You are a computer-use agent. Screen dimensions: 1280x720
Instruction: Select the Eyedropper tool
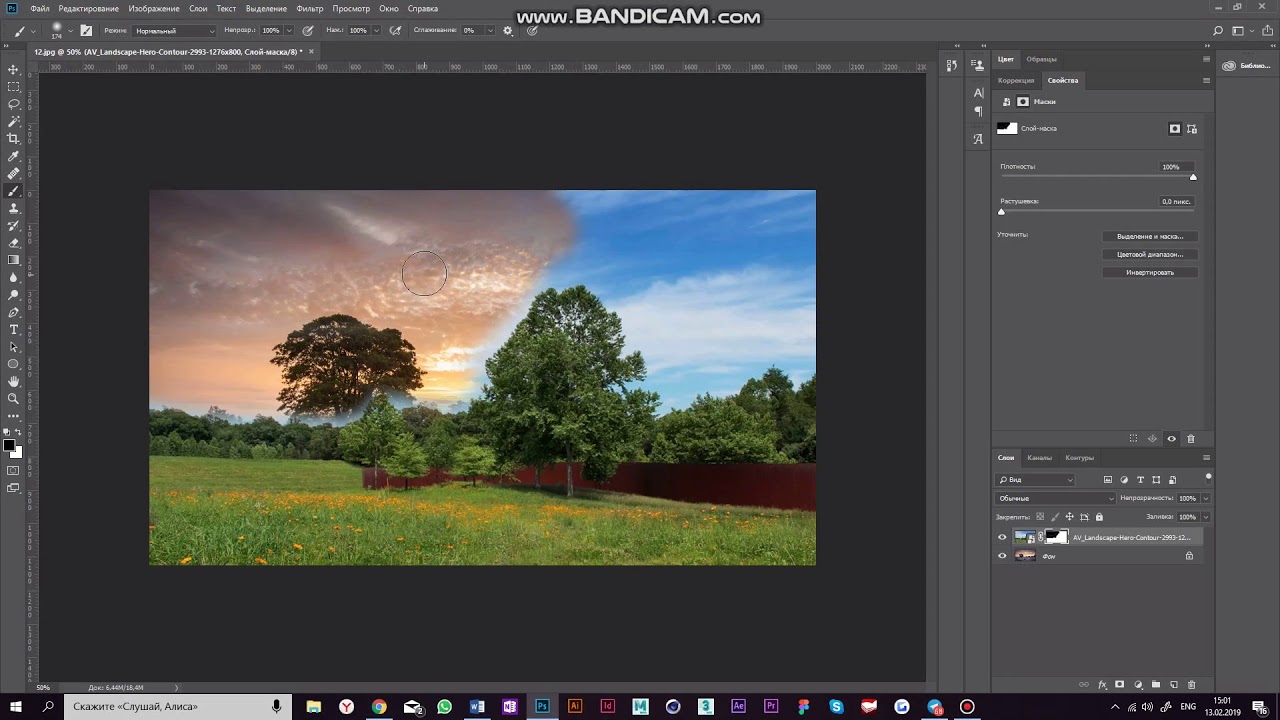(x=13, y=156)
